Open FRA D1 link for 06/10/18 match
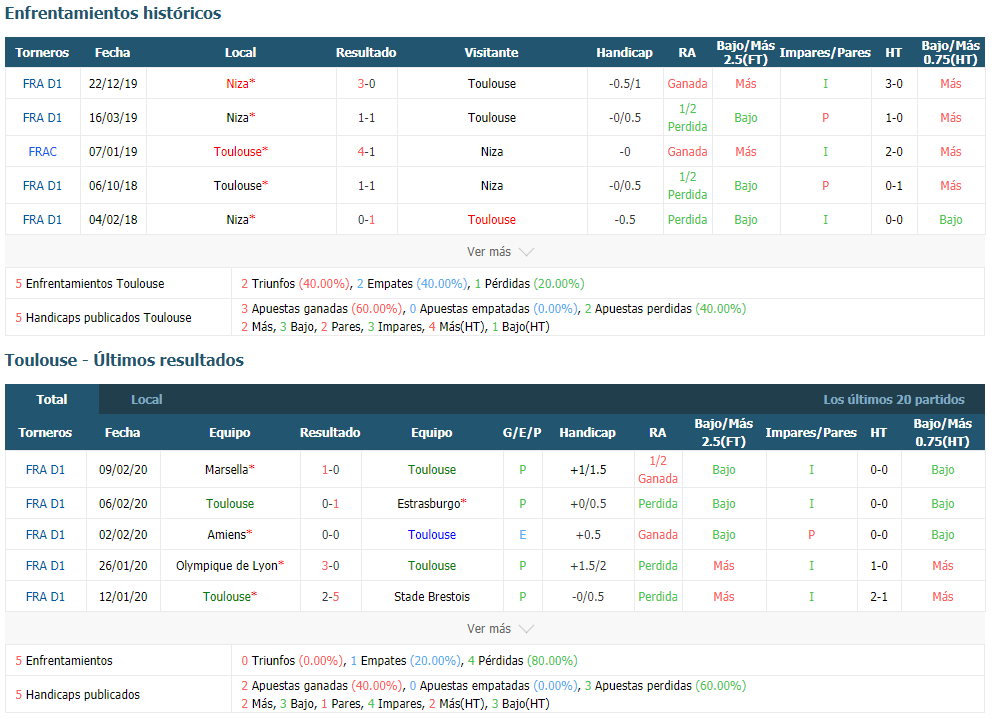 pyautogui.click(x=43, y=185)
